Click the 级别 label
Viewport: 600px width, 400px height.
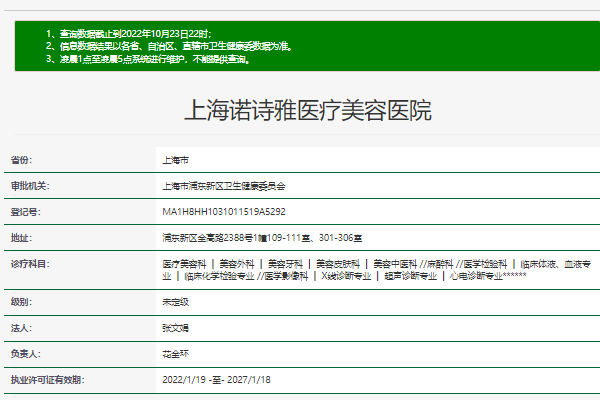pyautogui.click(x=21, y=302)
